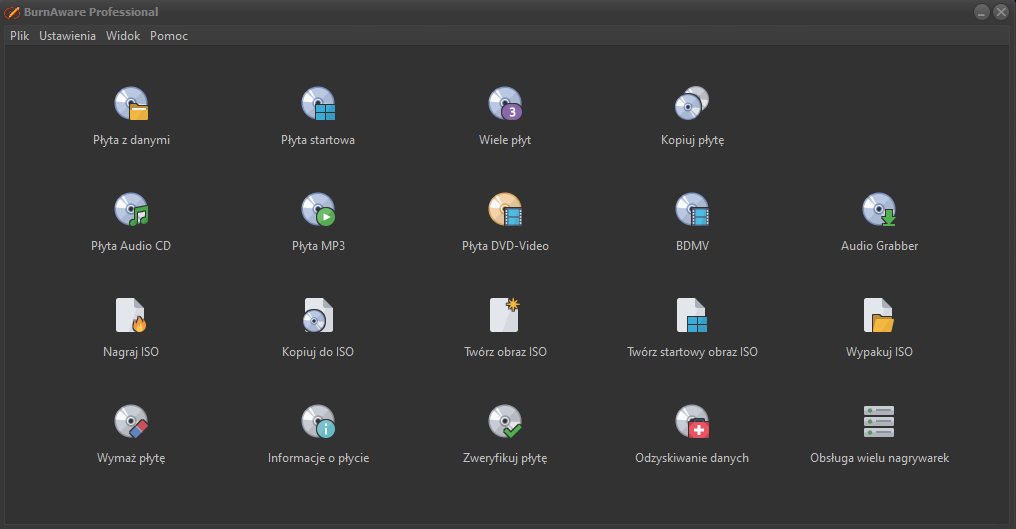
Task: Click the 'Płyta Audio CD' label
Action: pyautogui.click(x=131, y=246)
